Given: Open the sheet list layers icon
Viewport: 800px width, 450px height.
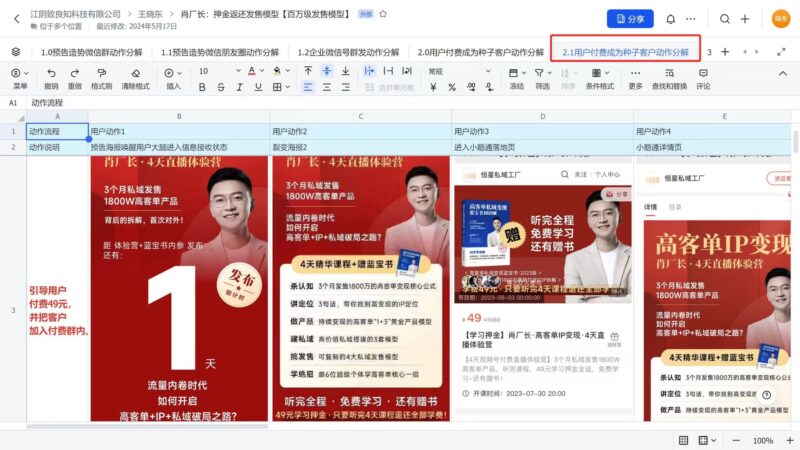Looking at the screenshot, I should click(15, 51).
